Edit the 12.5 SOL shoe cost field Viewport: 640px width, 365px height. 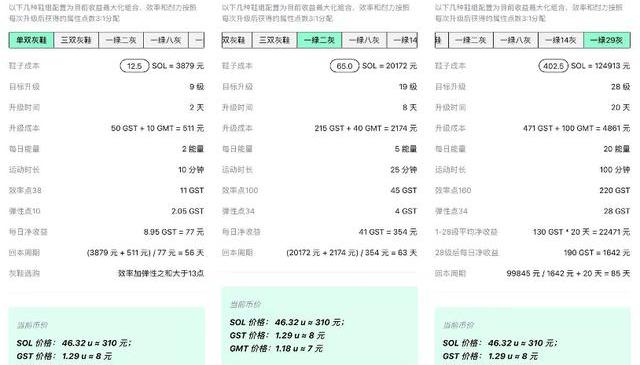(x=134, y=66)
